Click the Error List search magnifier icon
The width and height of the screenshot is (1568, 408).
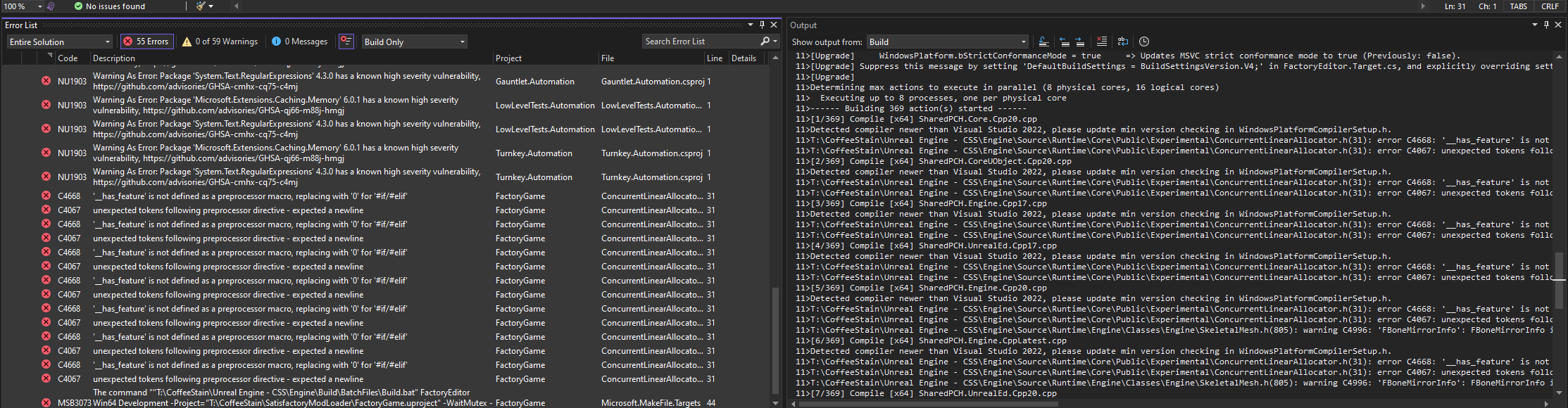pos(765,42)
